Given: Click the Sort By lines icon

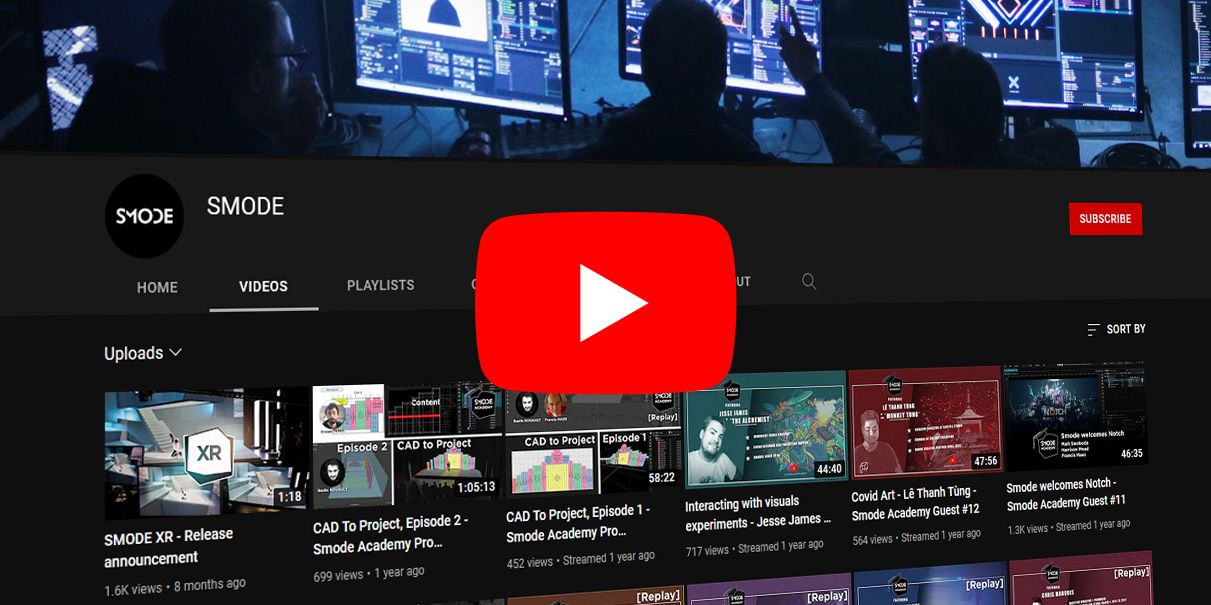Looking at the screenshot, I should (x=1093, y=330).
